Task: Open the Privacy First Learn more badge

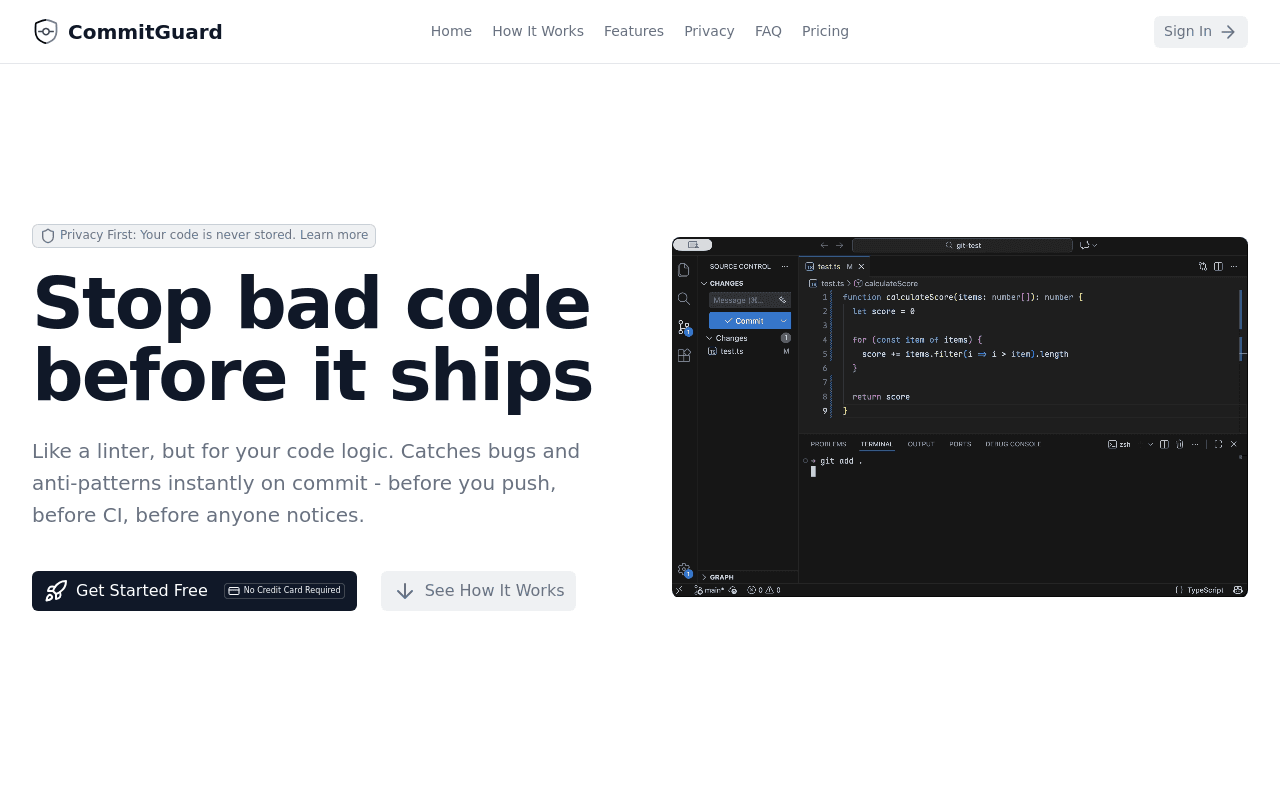Action: (x=204, y=236)
